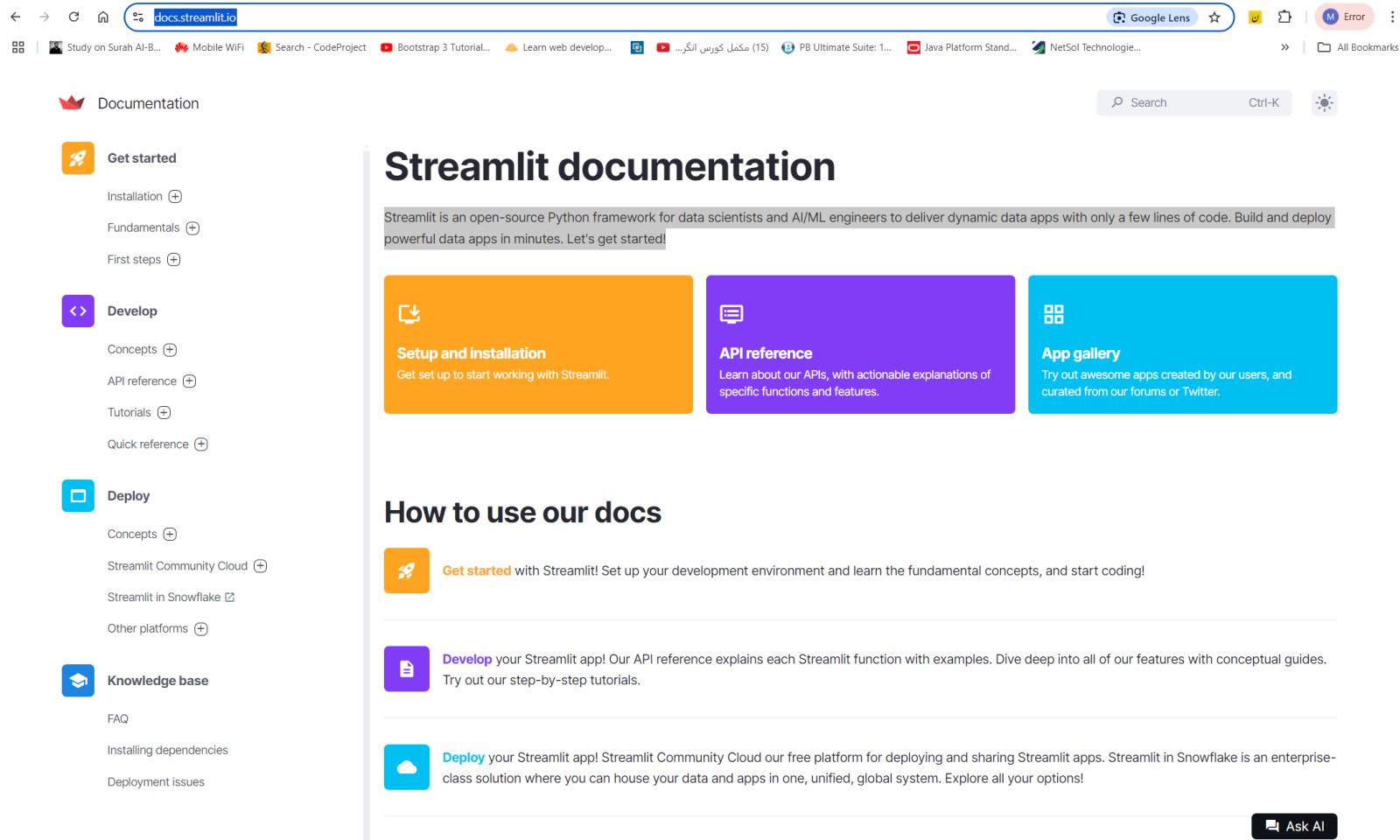Image resolution: width=1400 pixels, height=840 pixels.
Task: Expand Concepts under the Develop section
Action: [x=171, y=349]
